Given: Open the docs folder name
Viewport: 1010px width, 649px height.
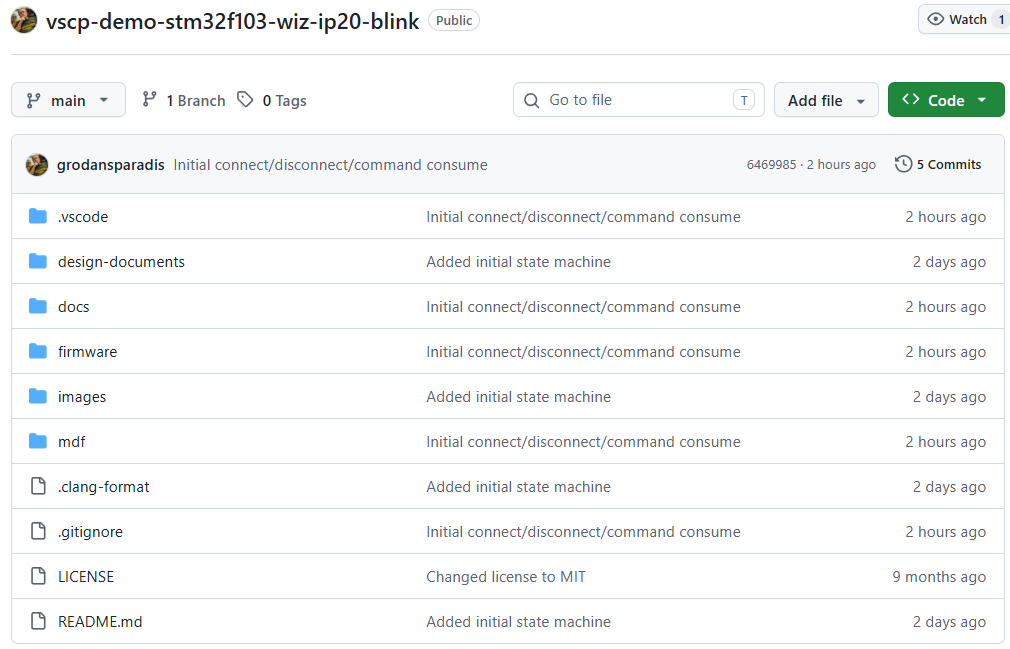Looking at the screenshot, I should (73, 307).
